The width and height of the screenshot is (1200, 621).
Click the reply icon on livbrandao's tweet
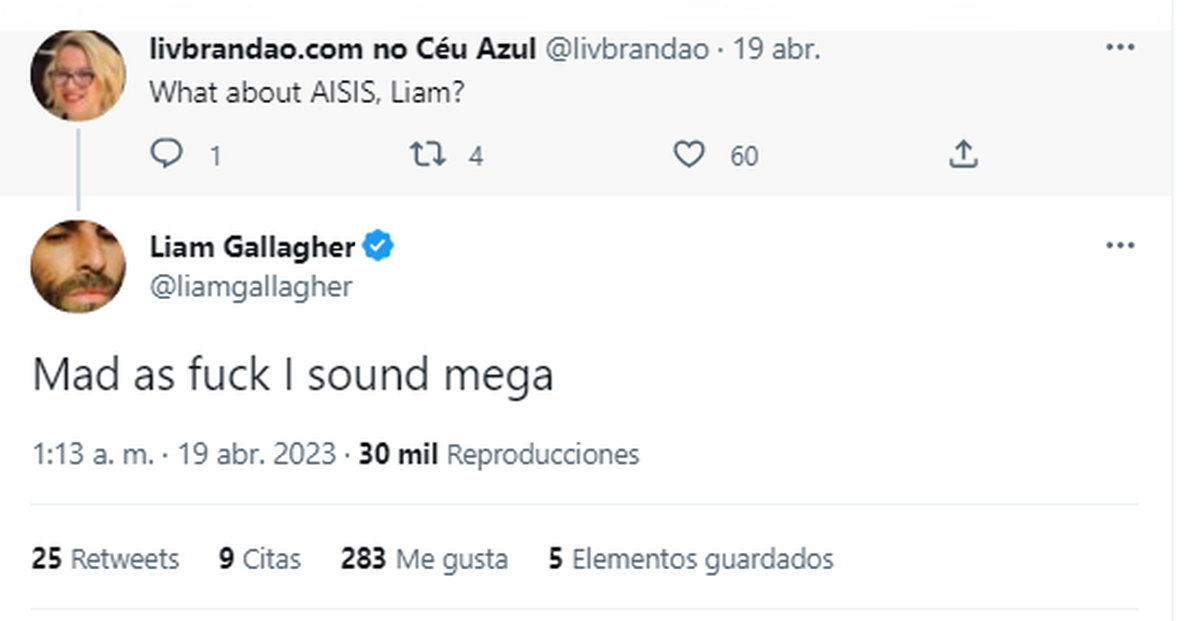[x=168, y=155]
